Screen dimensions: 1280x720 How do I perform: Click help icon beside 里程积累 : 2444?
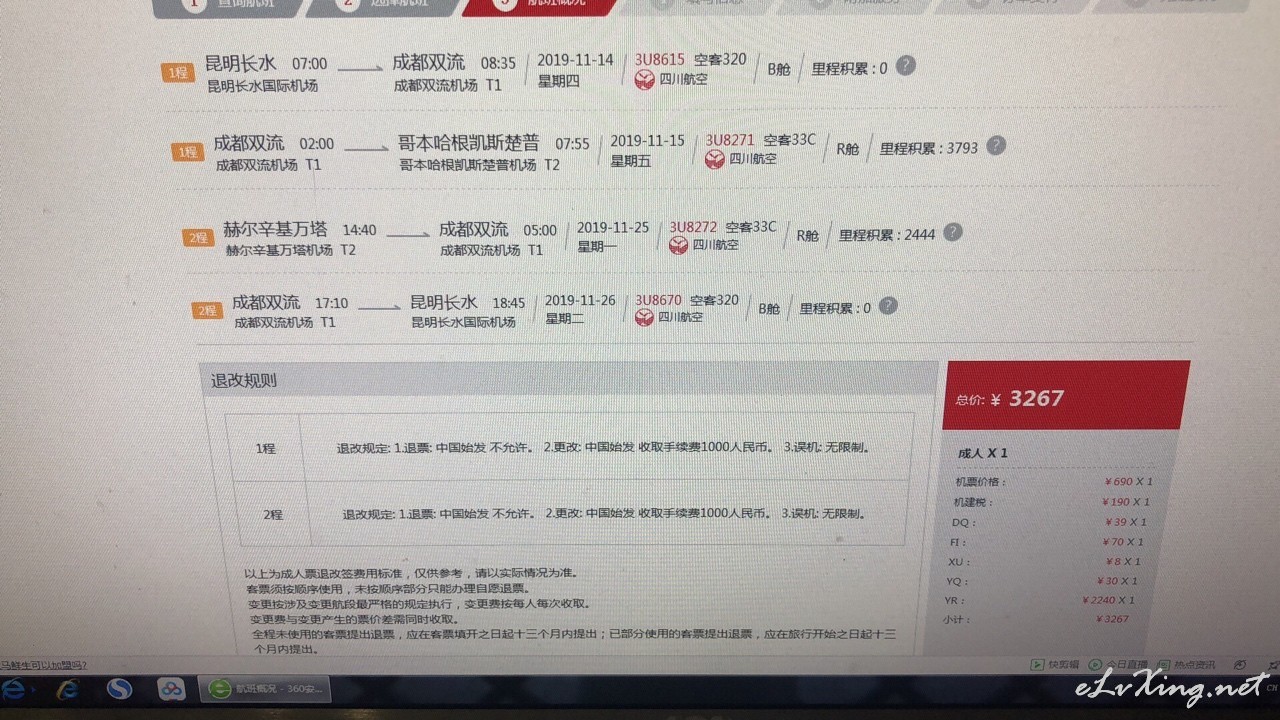(x=953, y=232)
